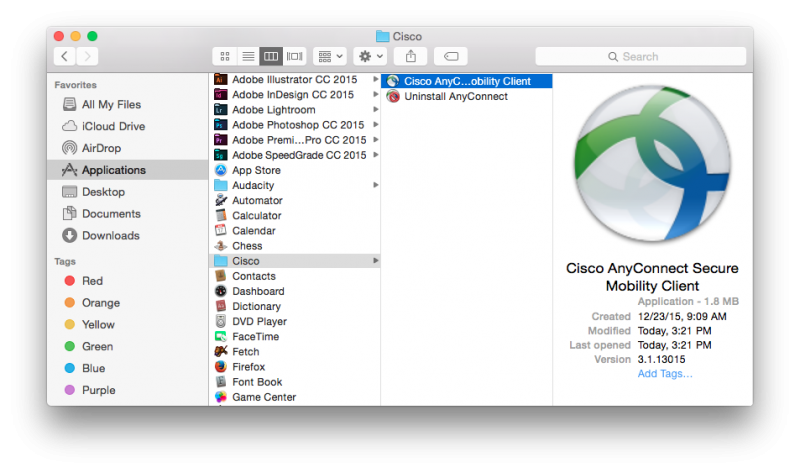Click the Game Center icon
800x473 pixels.
click(x=220, y=397)
